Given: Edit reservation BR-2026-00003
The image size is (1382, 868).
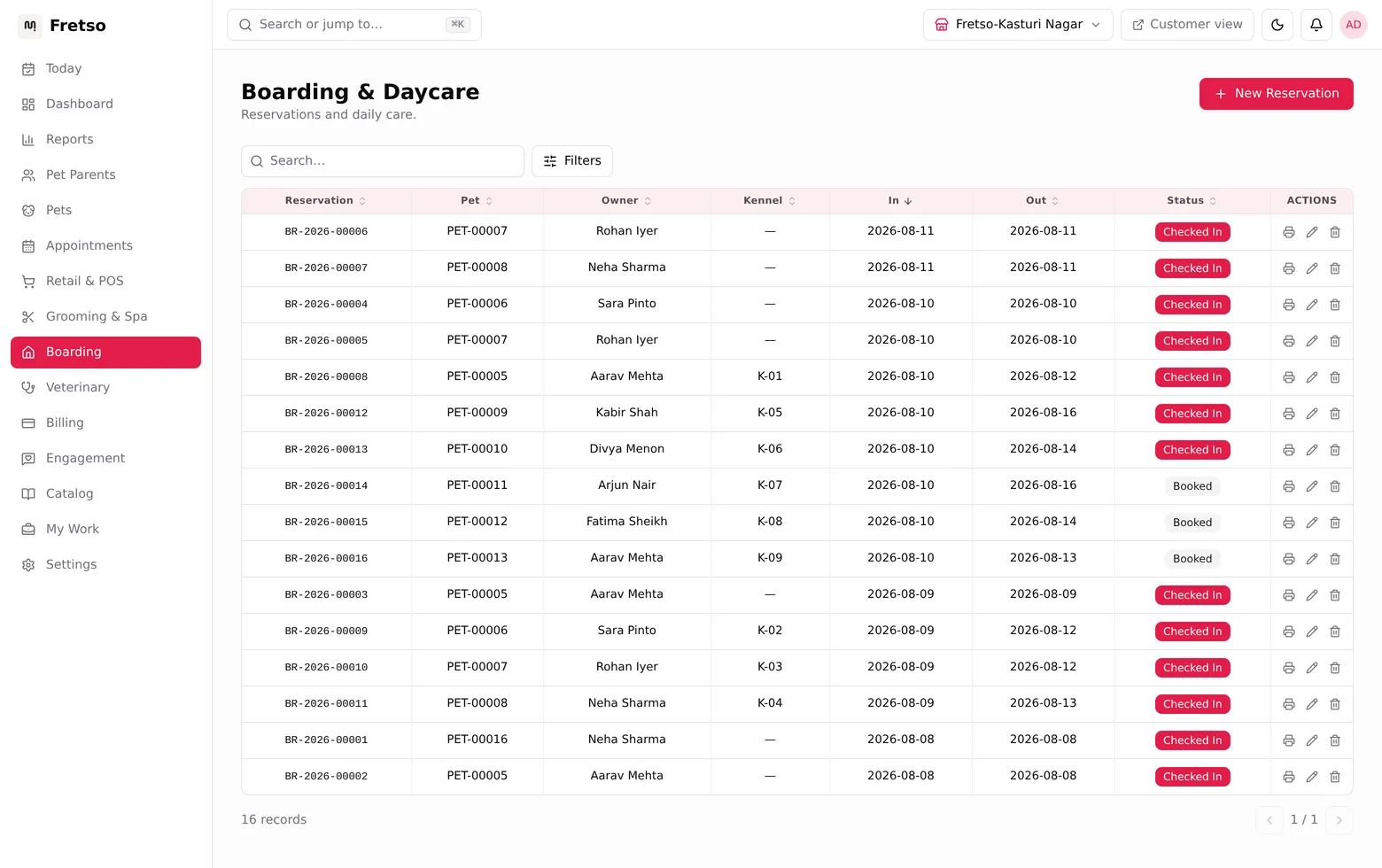Looking at the screenshot, I should [1312, 595].
